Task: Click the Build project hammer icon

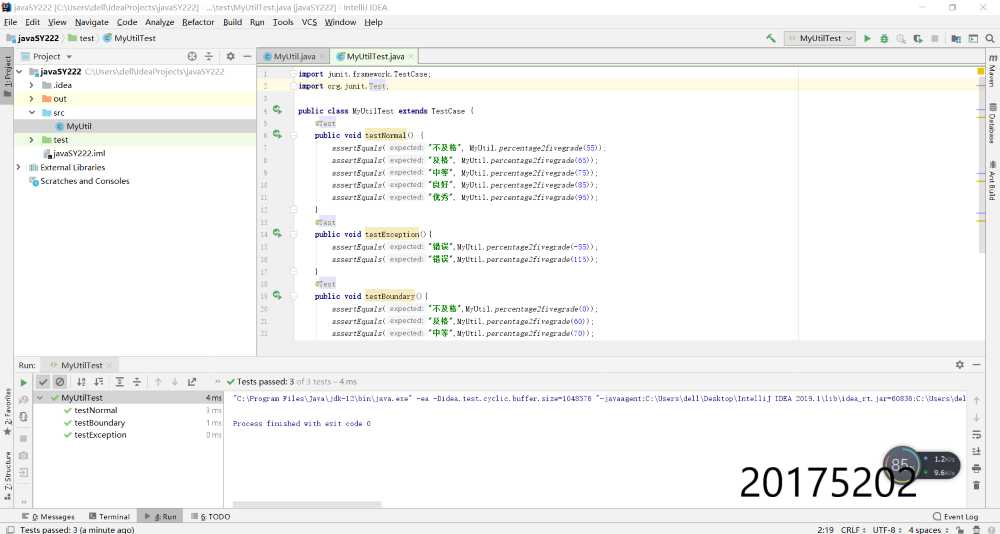Action: click(771, 38)
